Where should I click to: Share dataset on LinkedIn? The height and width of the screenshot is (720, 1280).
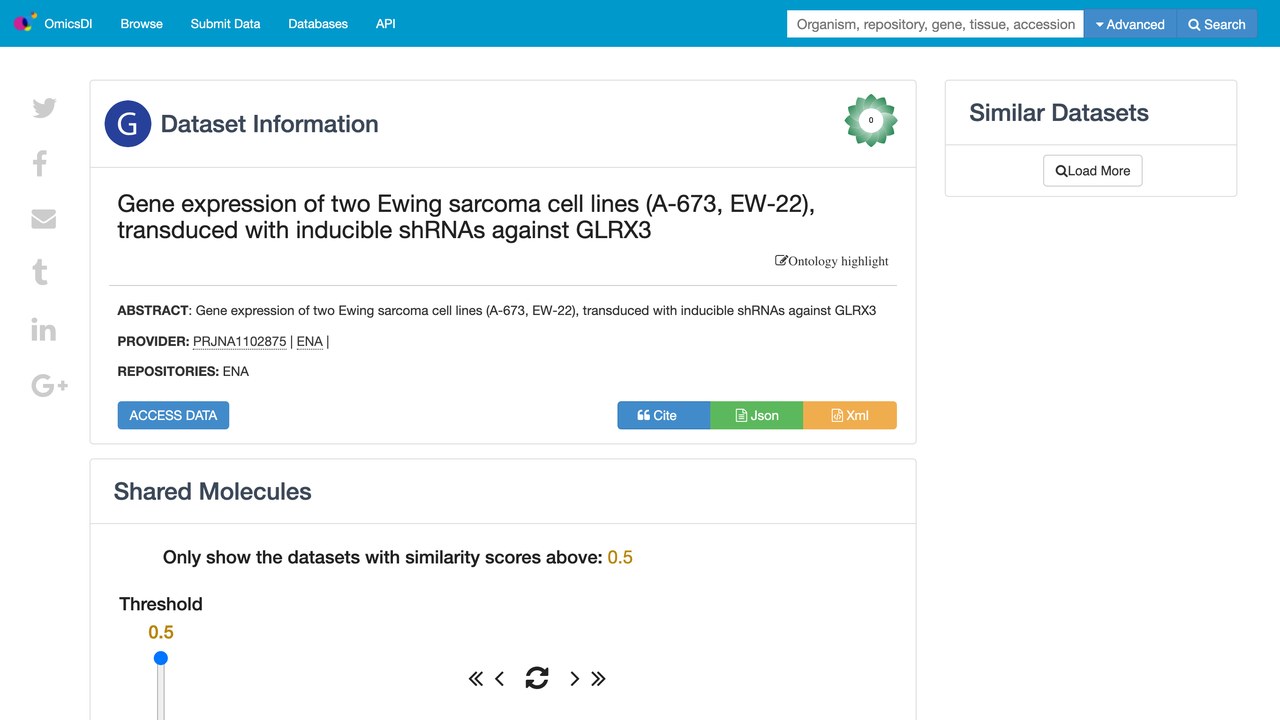click(44, 330)
